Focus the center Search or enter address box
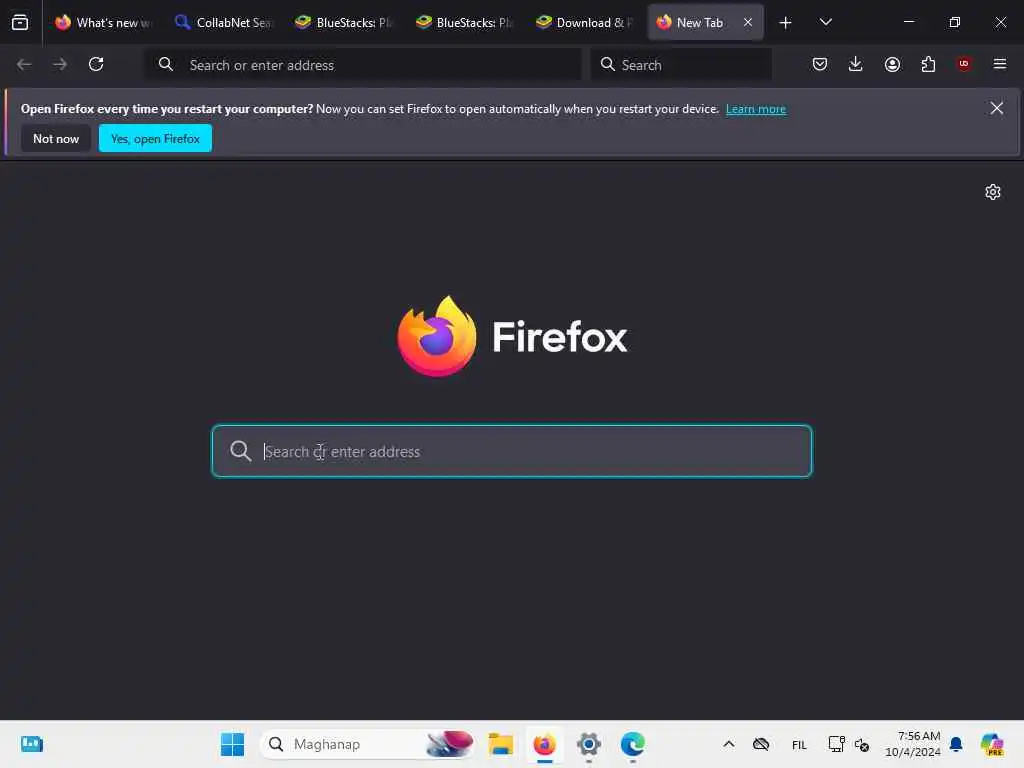Screen dimensions: 1024x768 click(x=512, y=451)
